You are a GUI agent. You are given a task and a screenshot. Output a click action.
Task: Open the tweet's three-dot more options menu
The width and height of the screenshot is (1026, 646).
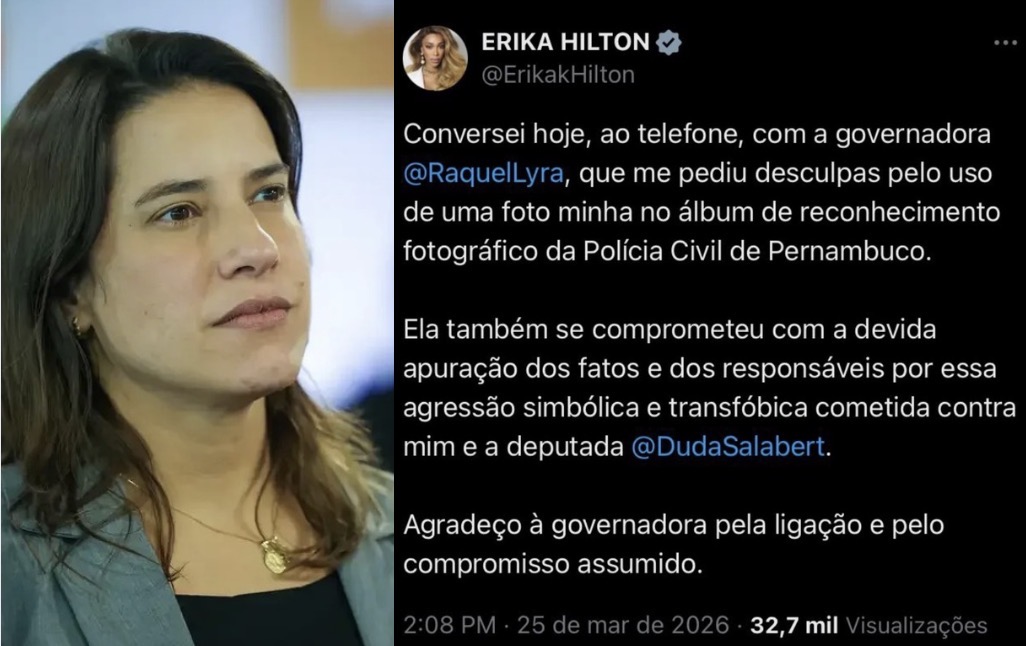click(1004, 43)
